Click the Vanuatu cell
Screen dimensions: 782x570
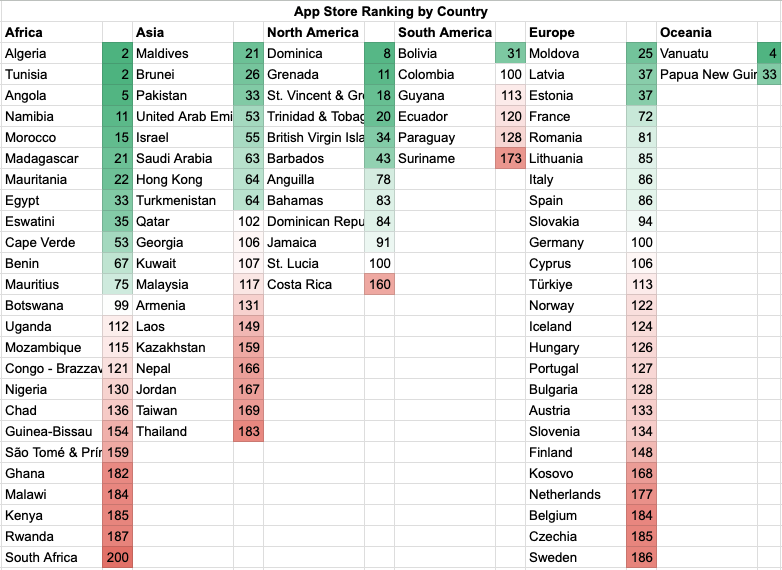[x=707, y=54]
